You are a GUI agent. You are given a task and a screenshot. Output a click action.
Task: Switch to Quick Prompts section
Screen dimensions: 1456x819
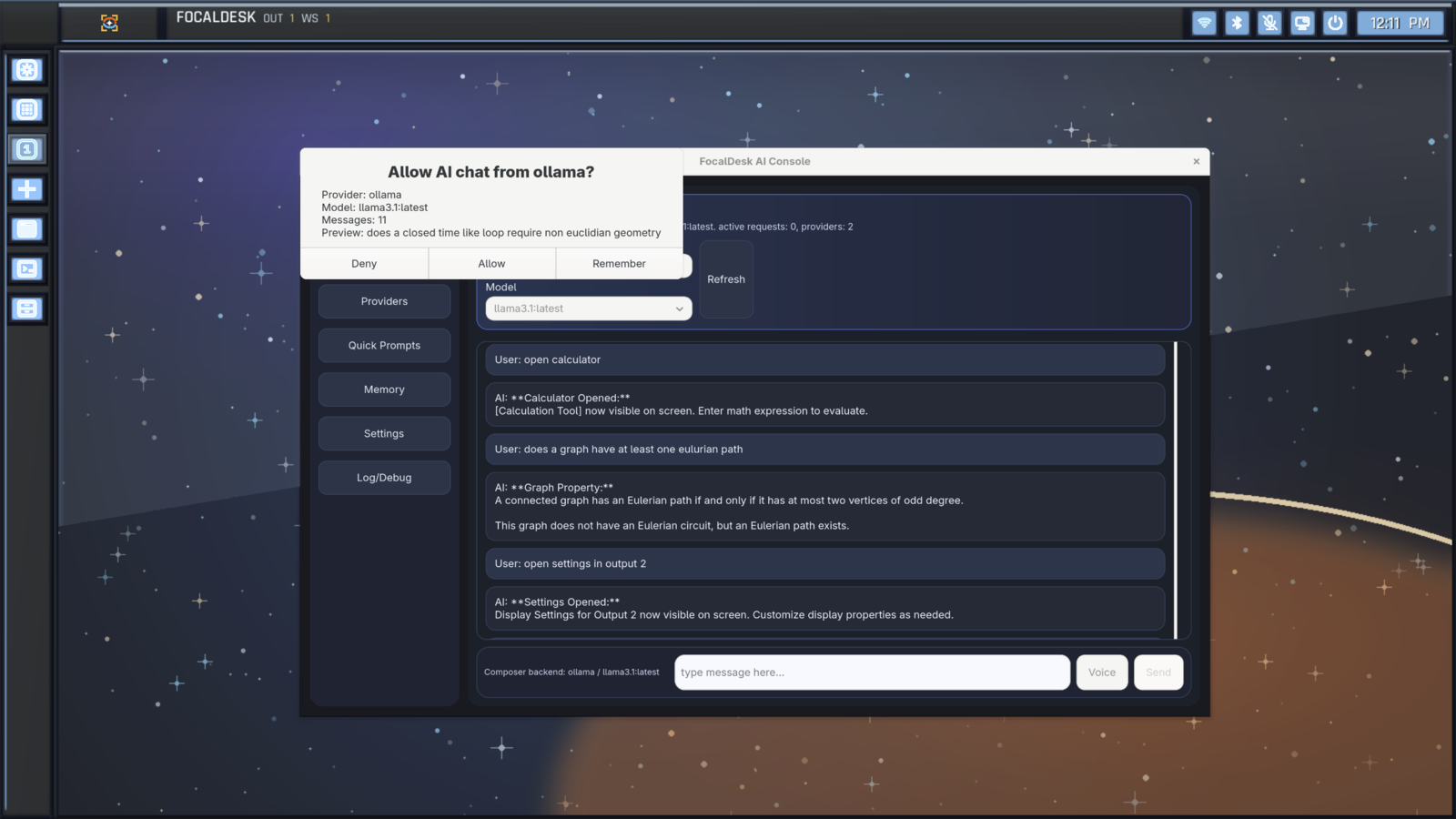click(x=384, y=346)
